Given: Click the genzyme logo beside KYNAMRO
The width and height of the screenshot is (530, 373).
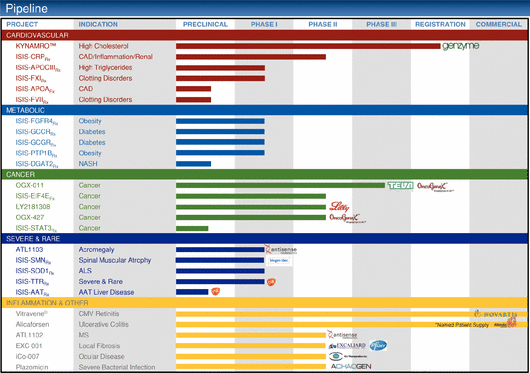Looking at the screenshot, I should pos(461,46).
